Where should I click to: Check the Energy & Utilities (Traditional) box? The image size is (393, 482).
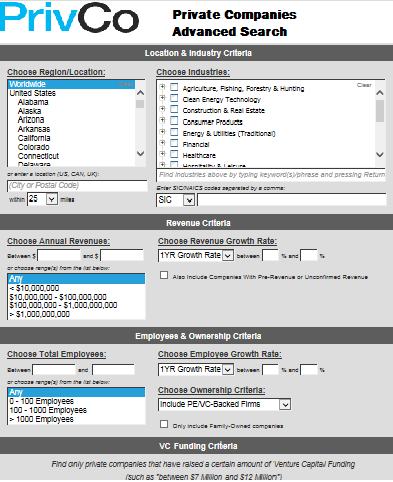pos(174,132)
